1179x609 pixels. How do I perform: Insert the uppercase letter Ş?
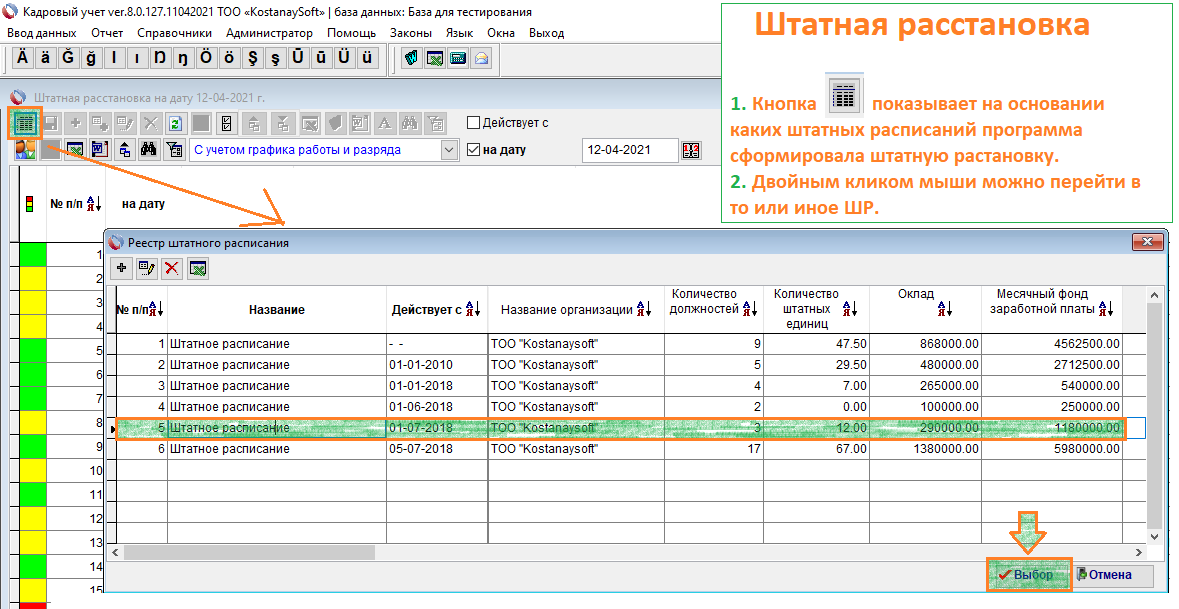pos(252,58)
